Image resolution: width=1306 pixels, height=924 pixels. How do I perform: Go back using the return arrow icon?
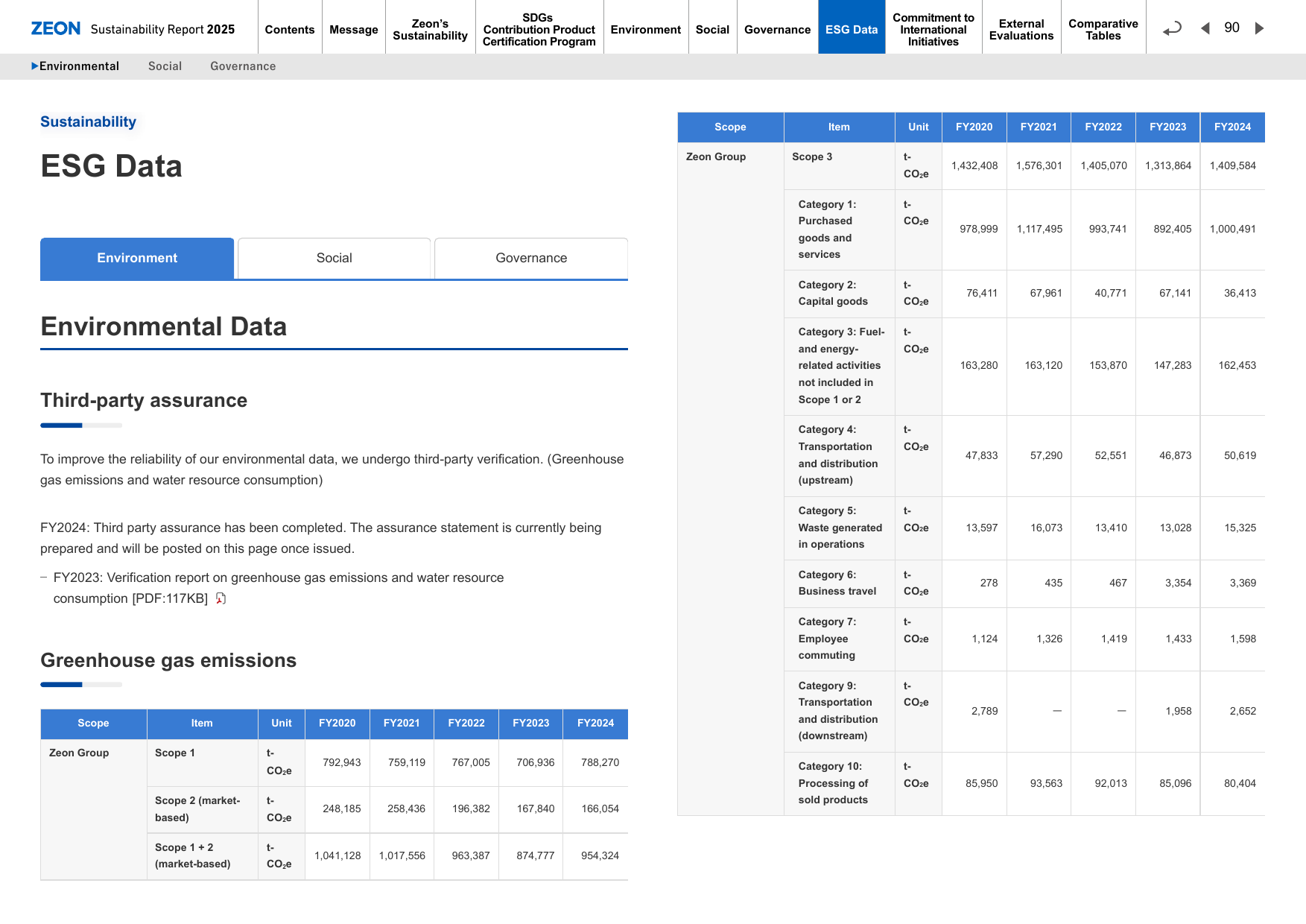(x=1173, y=28)
